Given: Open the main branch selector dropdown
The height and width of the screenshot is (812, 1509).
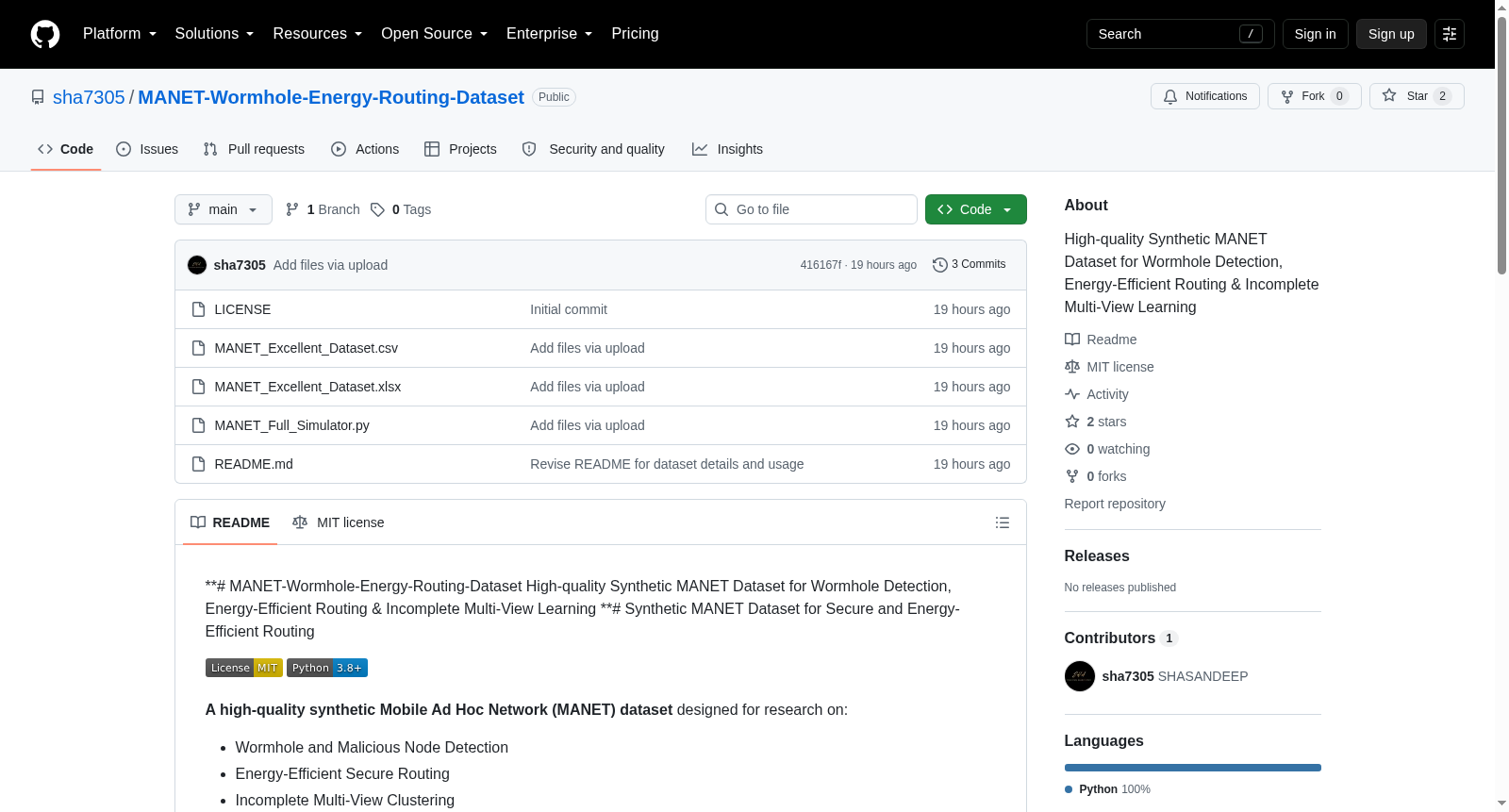Looking at the screenshot, I should (224, 209).
